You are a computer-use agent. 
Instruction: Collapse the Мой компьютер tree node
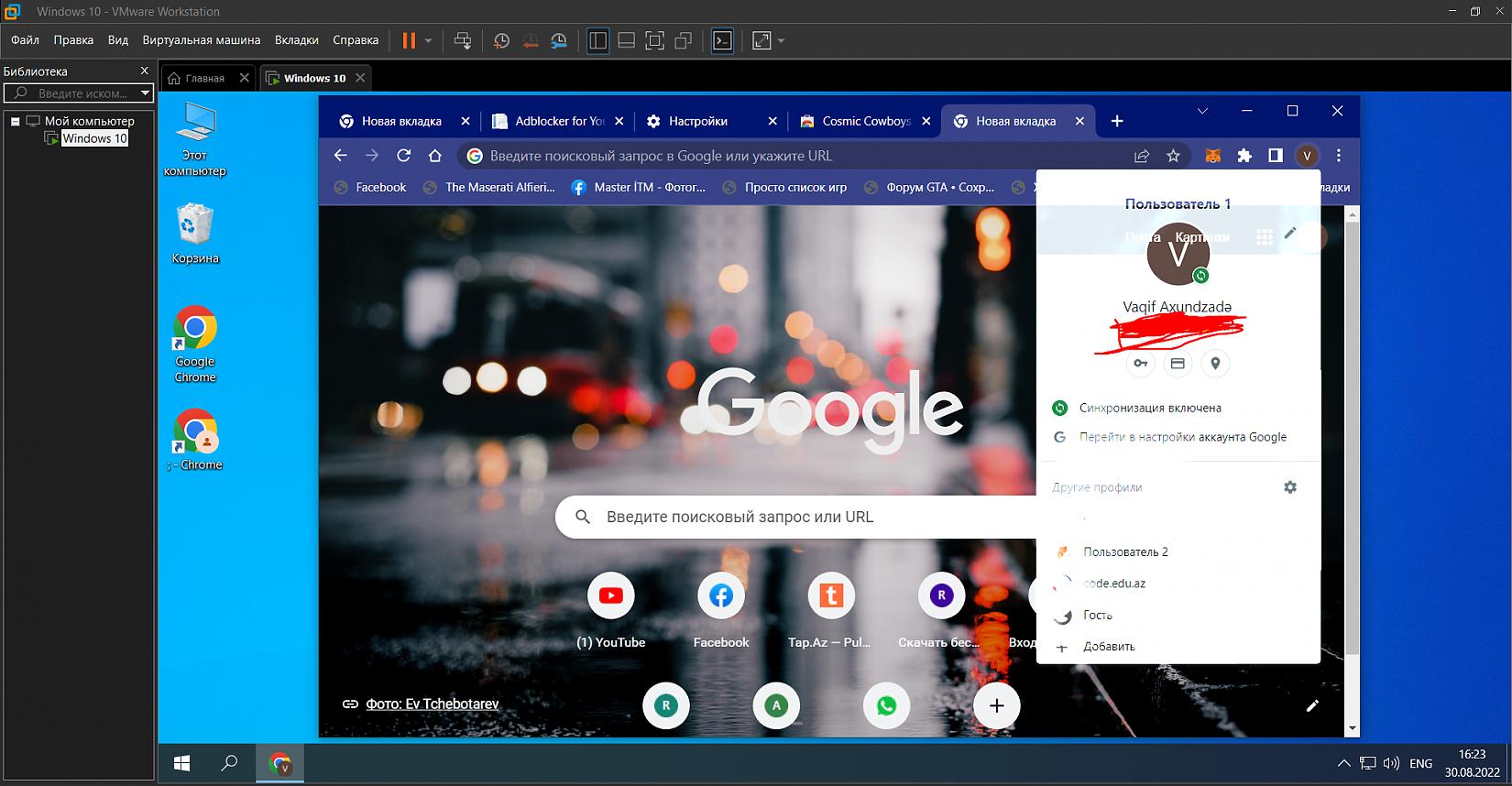(15, 121)
